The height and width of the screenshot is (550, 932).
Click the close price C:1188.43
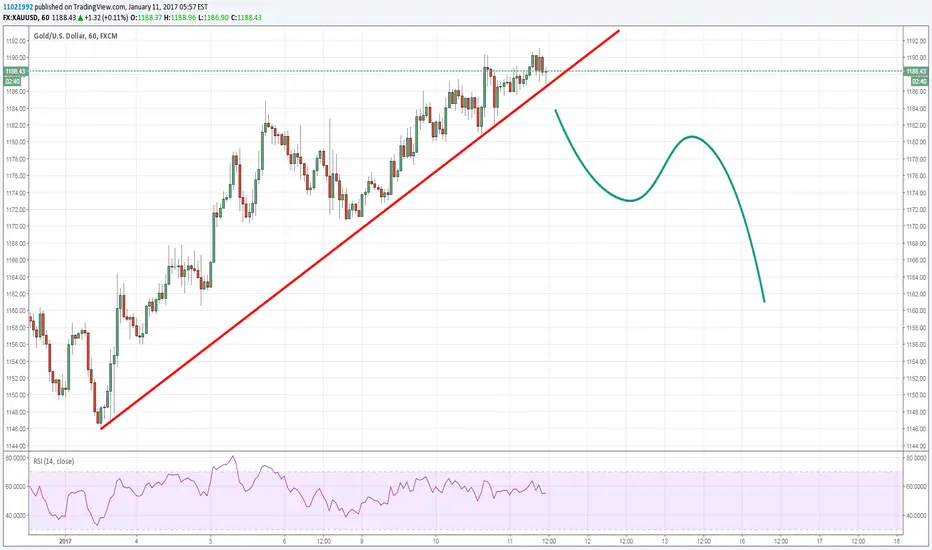(245, 18)
